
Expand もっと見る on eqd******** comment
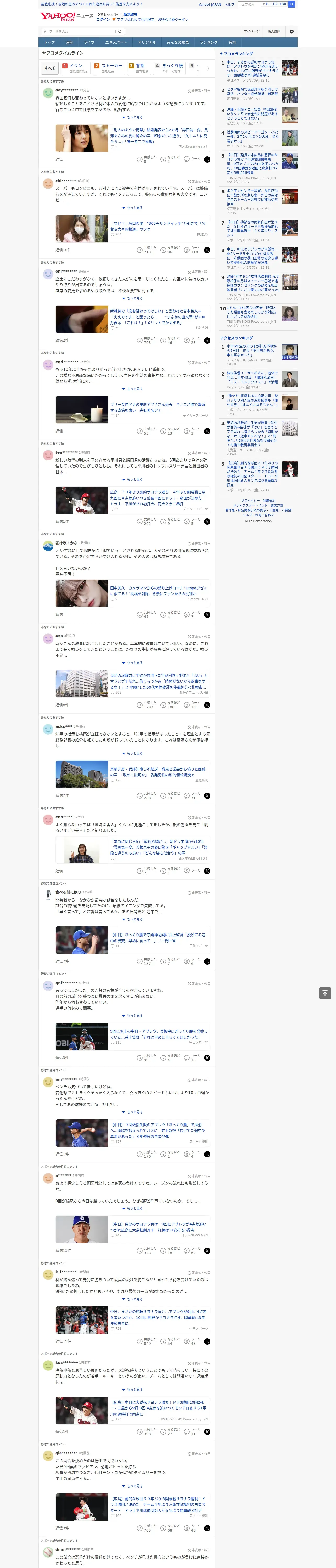tap(132, 389)
